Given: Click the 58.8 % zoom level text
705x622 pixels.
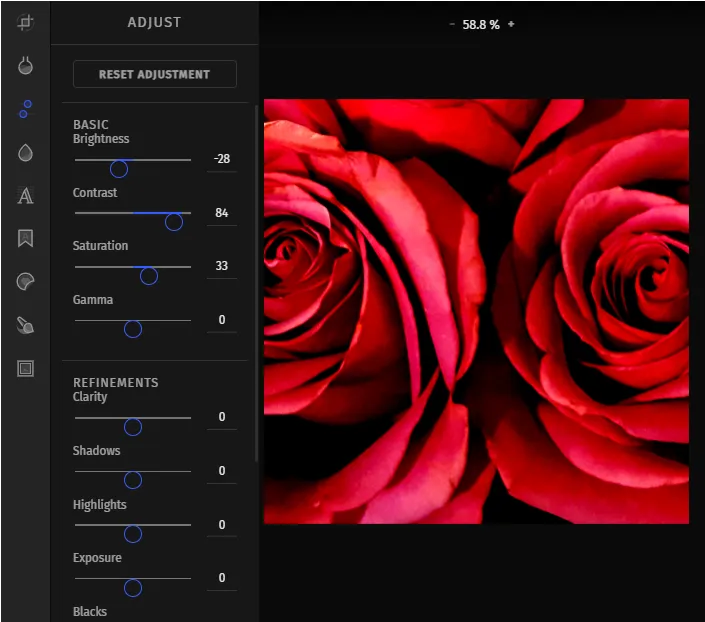Looking at the screenshot, I should [481, 25].
